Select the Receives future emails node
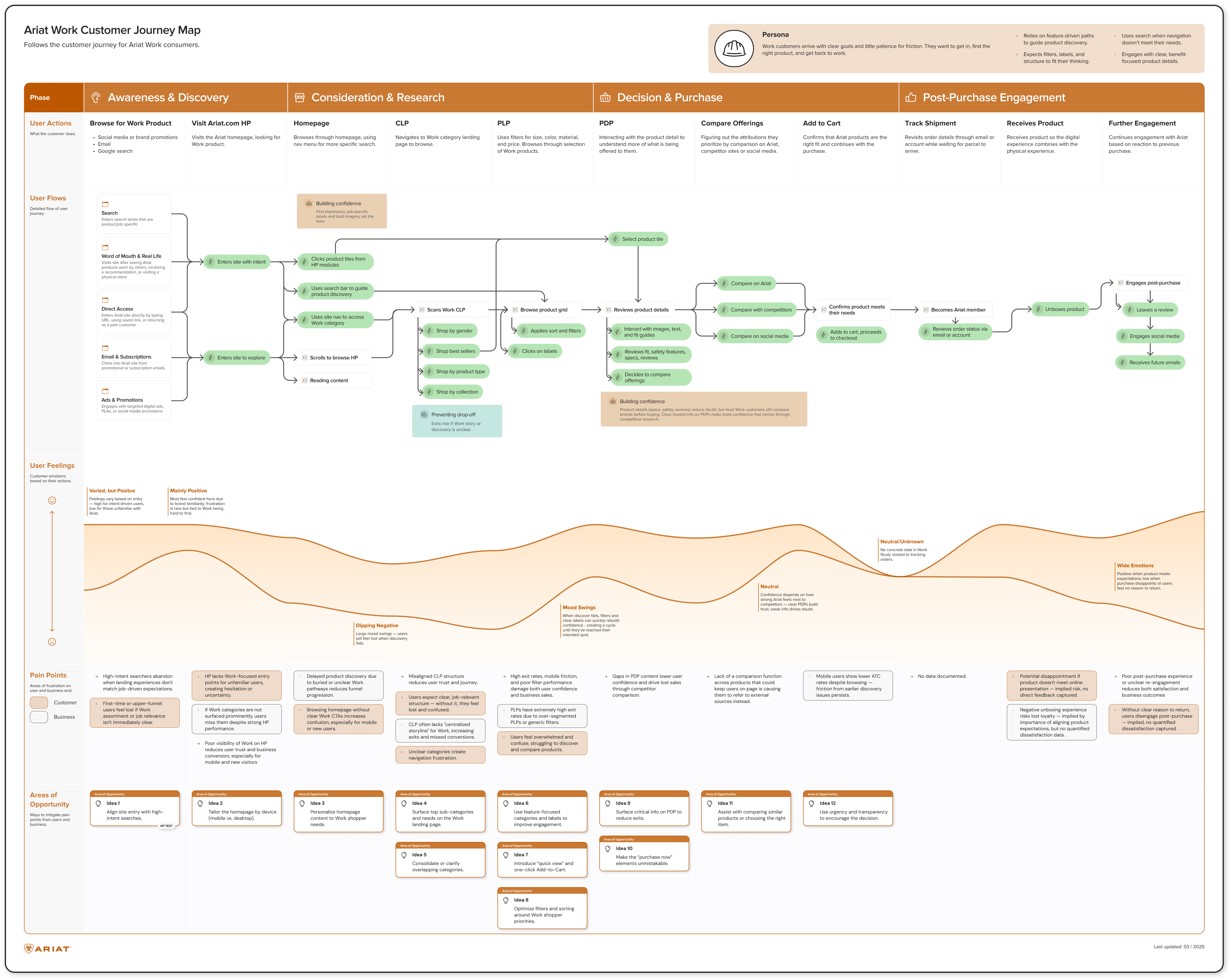Image resolution: width=1231 pixels, height=980 pixels. point(1150,362)
